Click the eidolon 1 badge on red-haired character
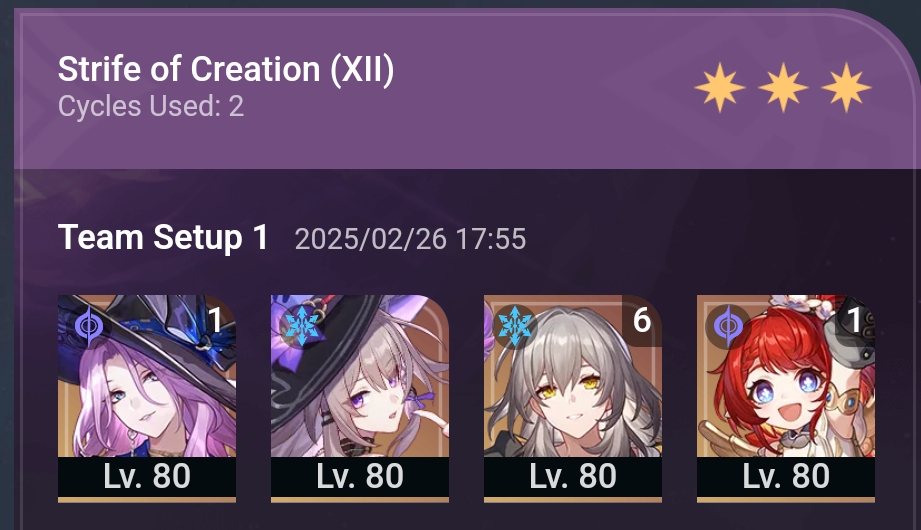The width and height of the screenshot is (921, 530). [x=855, y=320]
